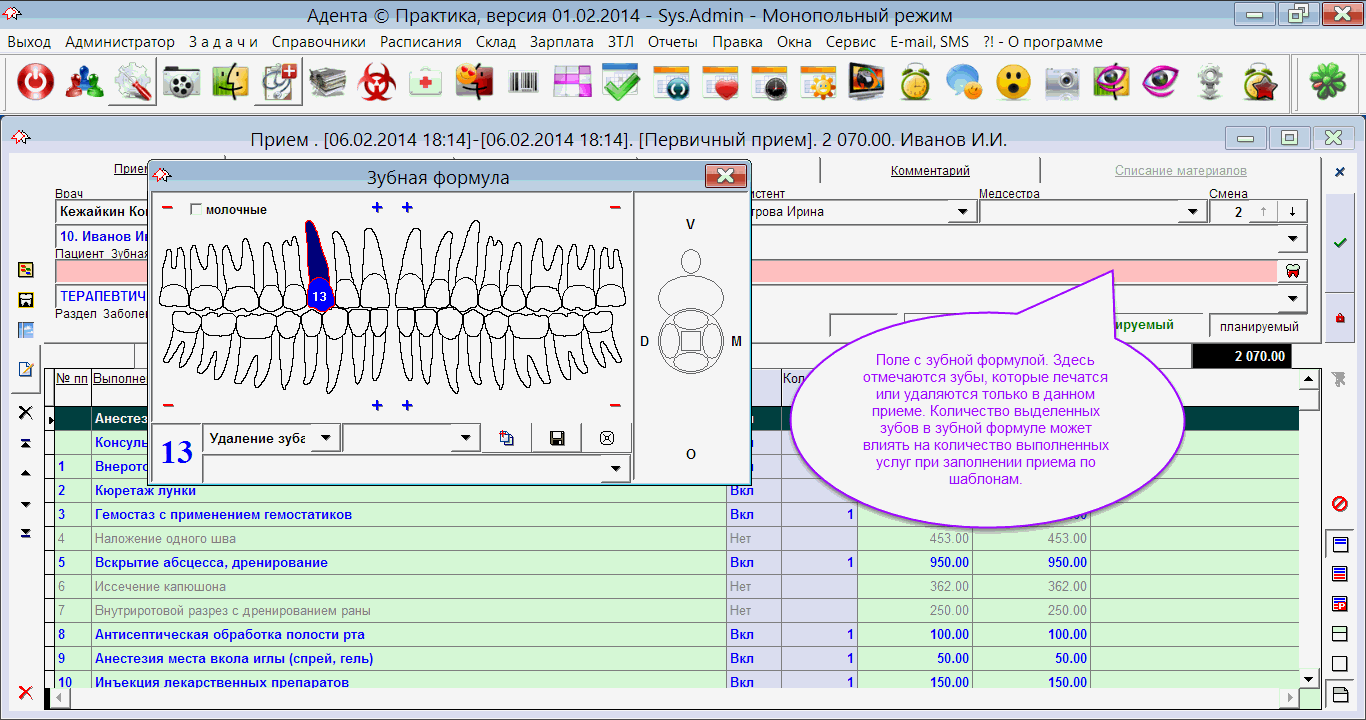Switch to the Комментарий tab

tap(930, 171)
